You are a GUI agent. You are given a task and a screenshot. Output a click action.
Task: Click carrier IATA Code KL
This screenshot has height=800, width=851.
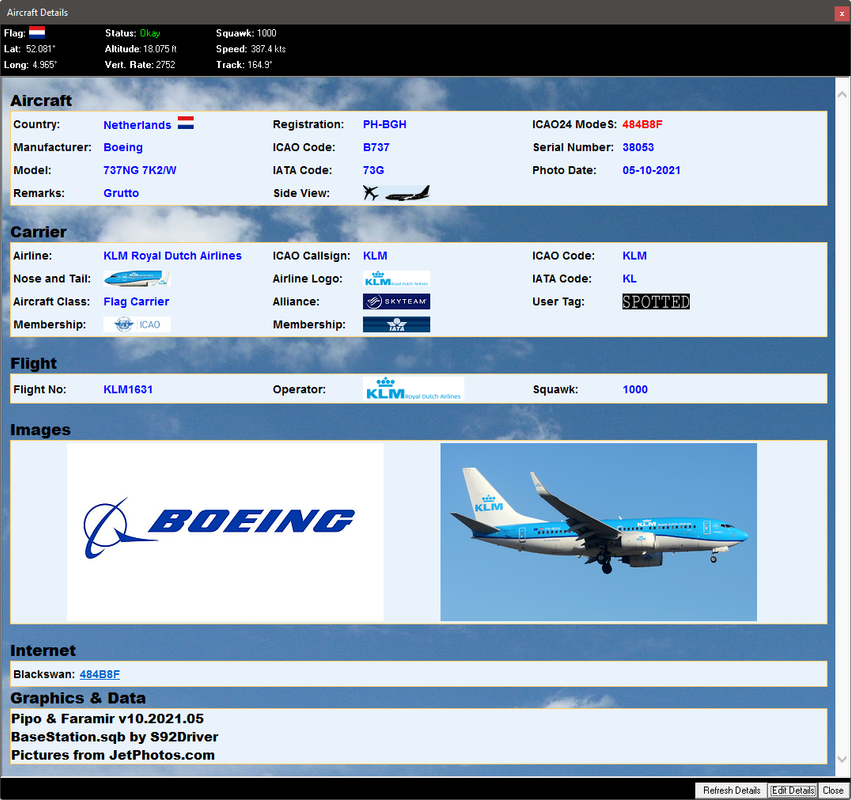(x=630, y=278)
